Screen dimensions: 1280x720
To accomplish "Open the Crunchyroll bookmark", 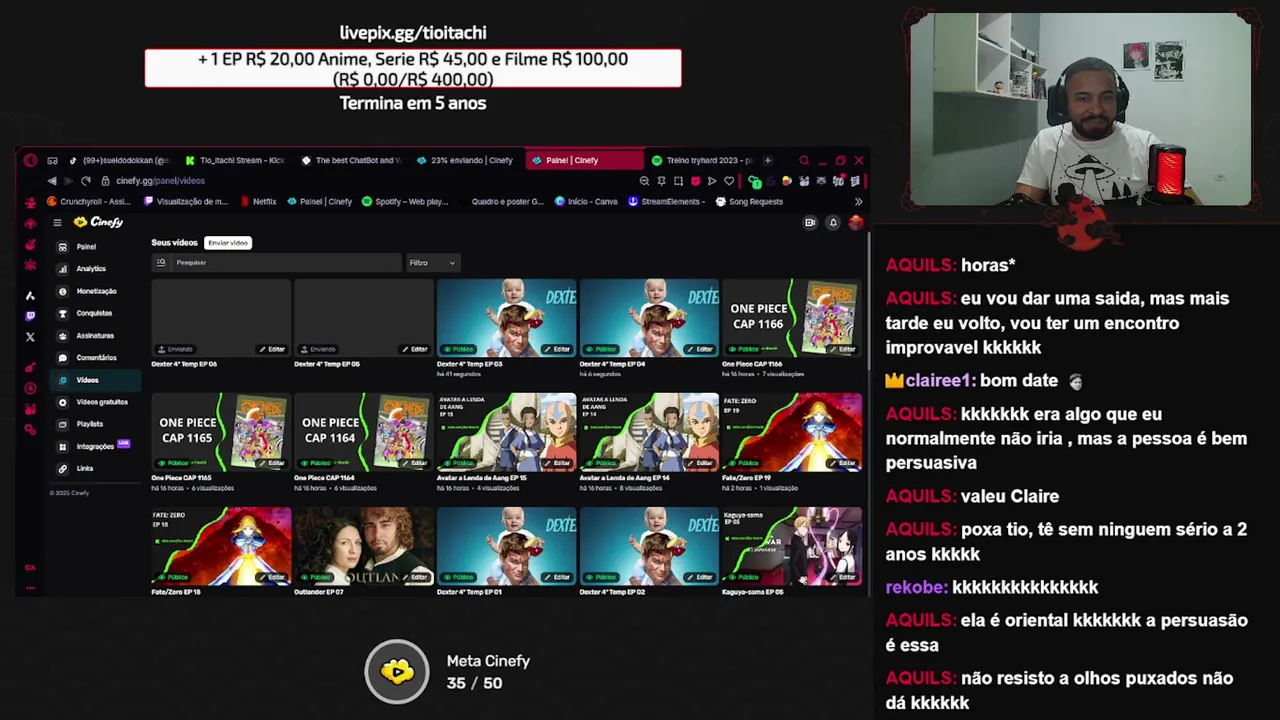I will [89, 201].
